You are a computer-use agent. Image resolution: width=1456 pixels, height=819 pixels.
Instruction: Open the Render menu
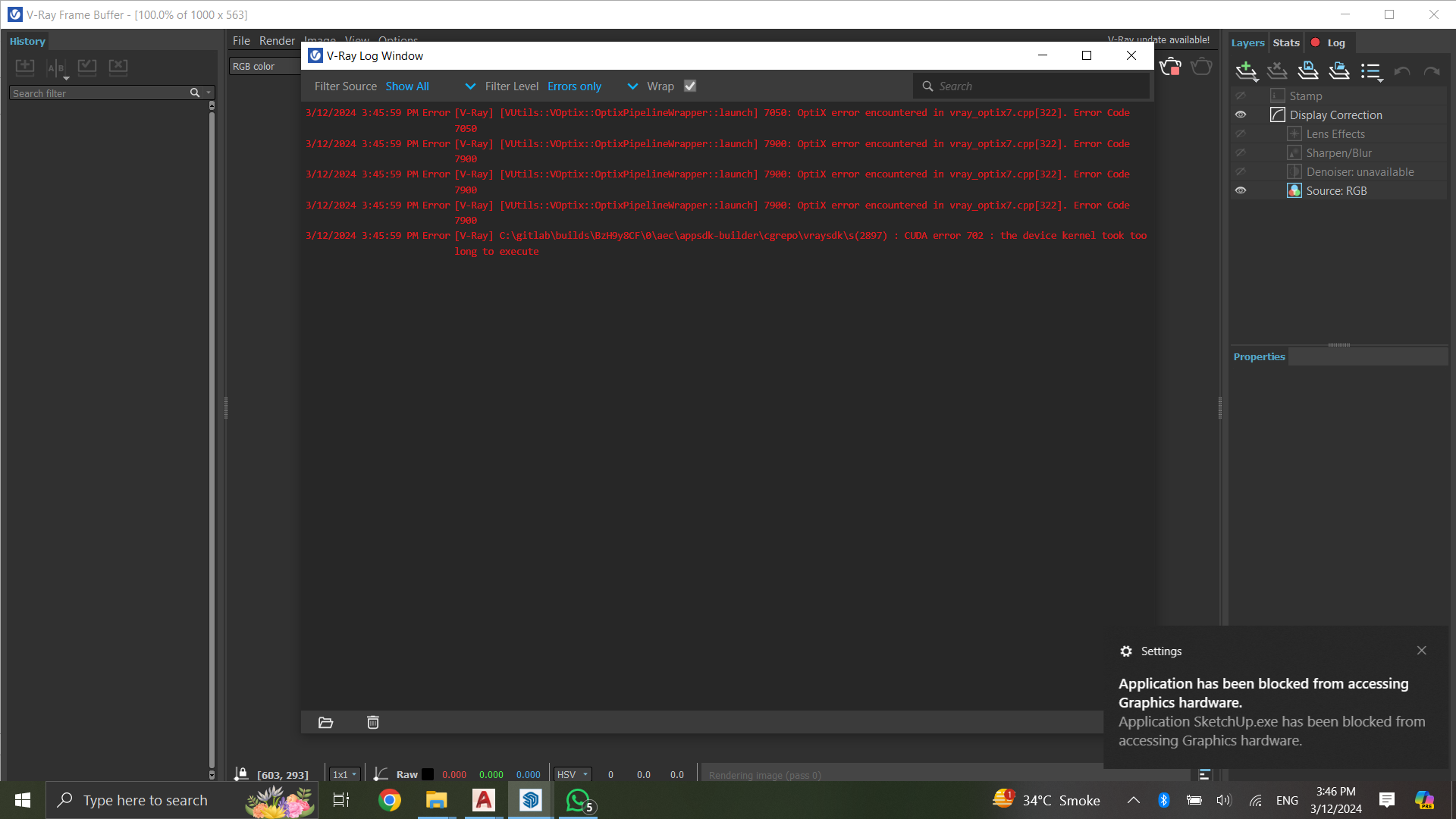click(276, 41)
